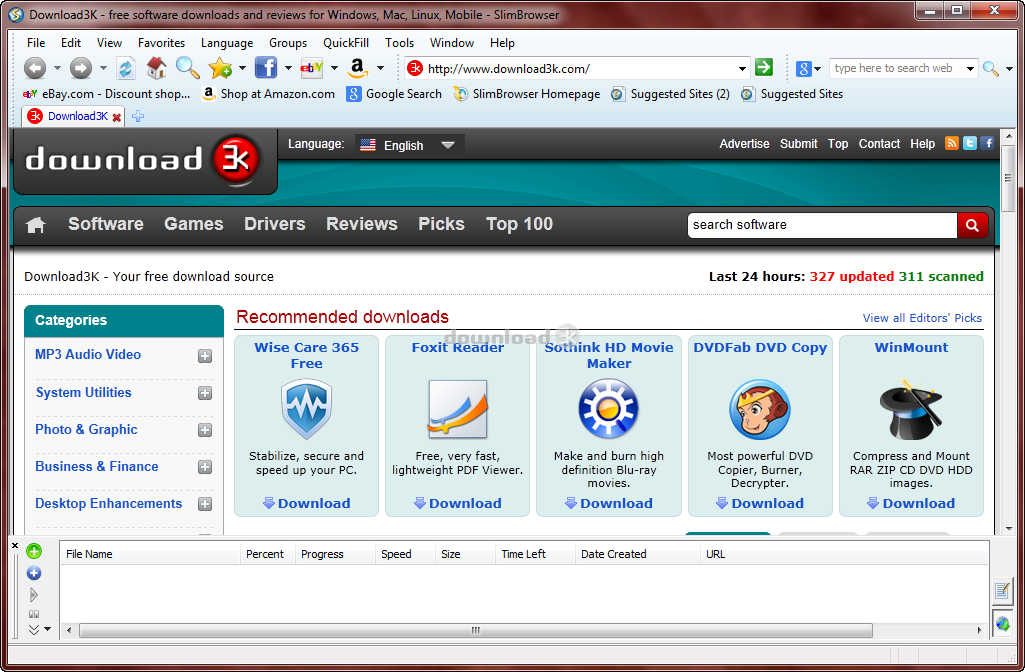Add a new download with the green plus
The height and width of the screenshot is (672, 1025).
33,551
